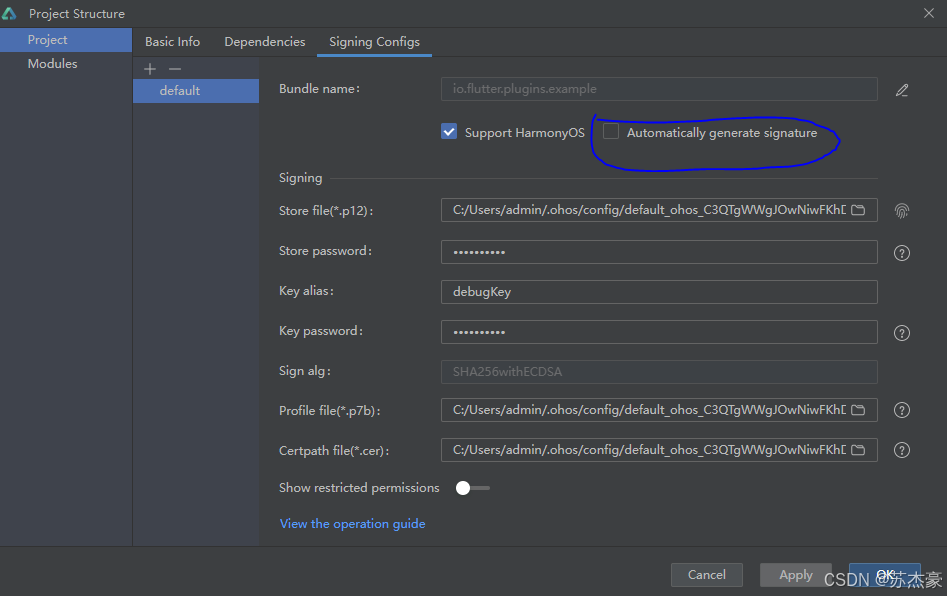Viewport: 947px width, 596px height.
Task: Open the Basic Info tab
Action: pos(172,42)
